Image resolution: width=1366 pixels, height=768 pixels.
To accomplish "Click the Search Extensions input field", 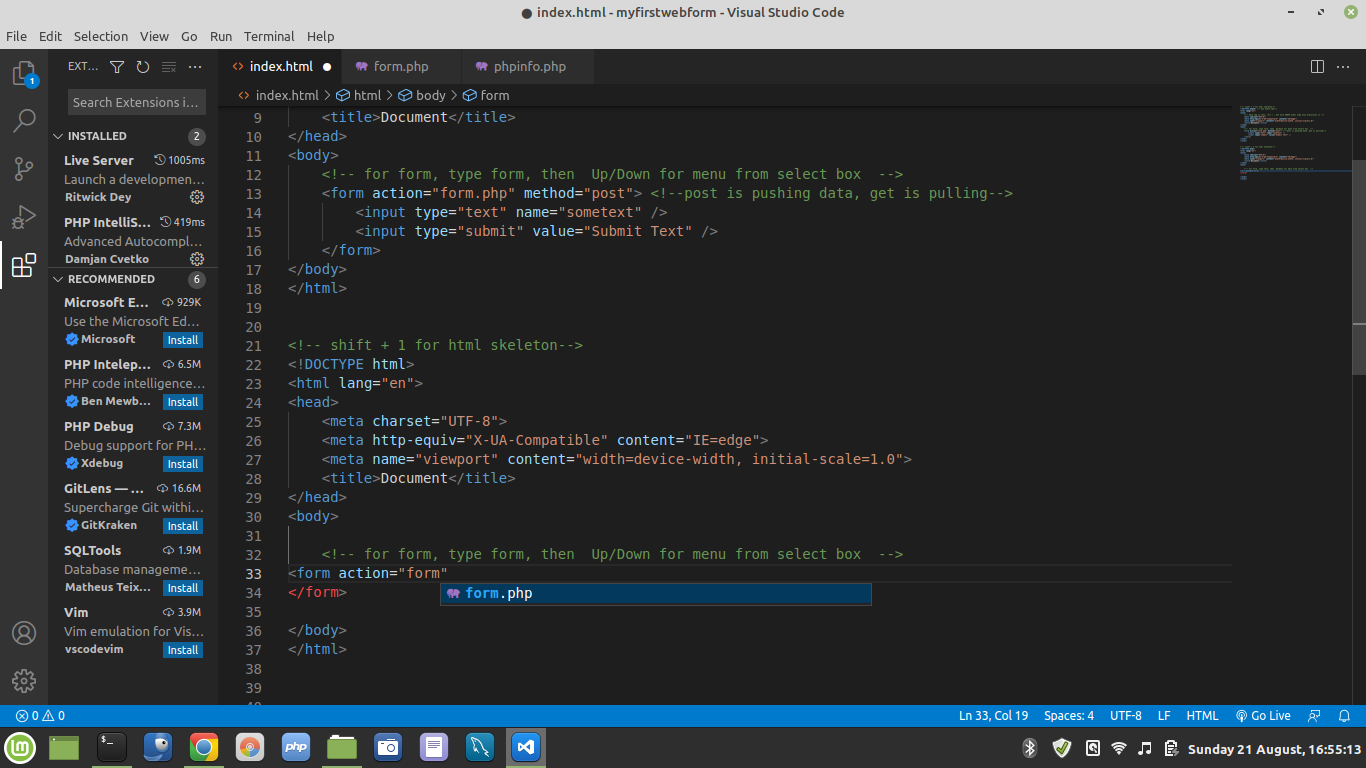I will coord(136,102).
